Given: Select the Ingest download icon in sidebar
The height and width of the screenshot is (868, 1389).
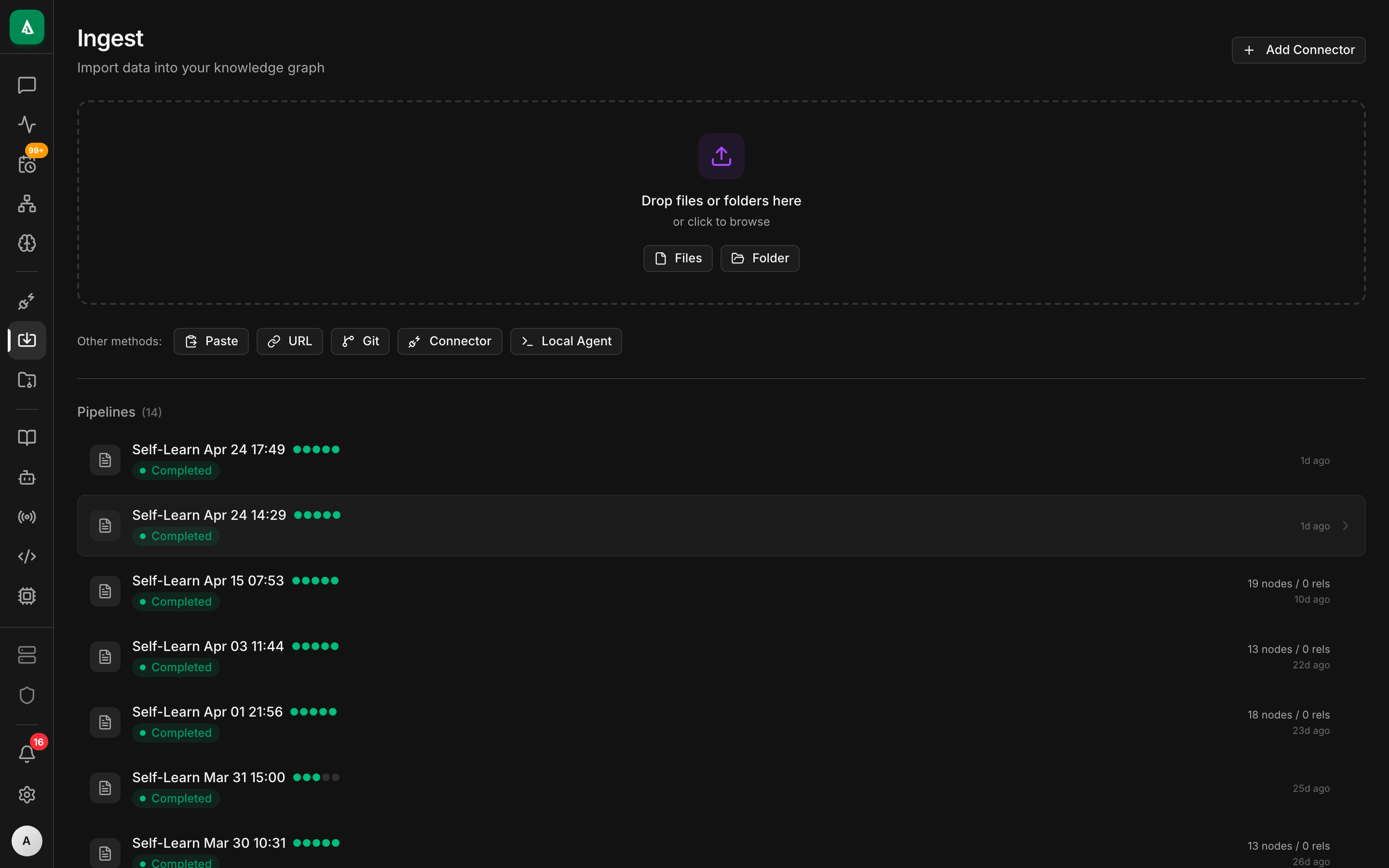Looking at the screenshot, I should coord(27,340).
